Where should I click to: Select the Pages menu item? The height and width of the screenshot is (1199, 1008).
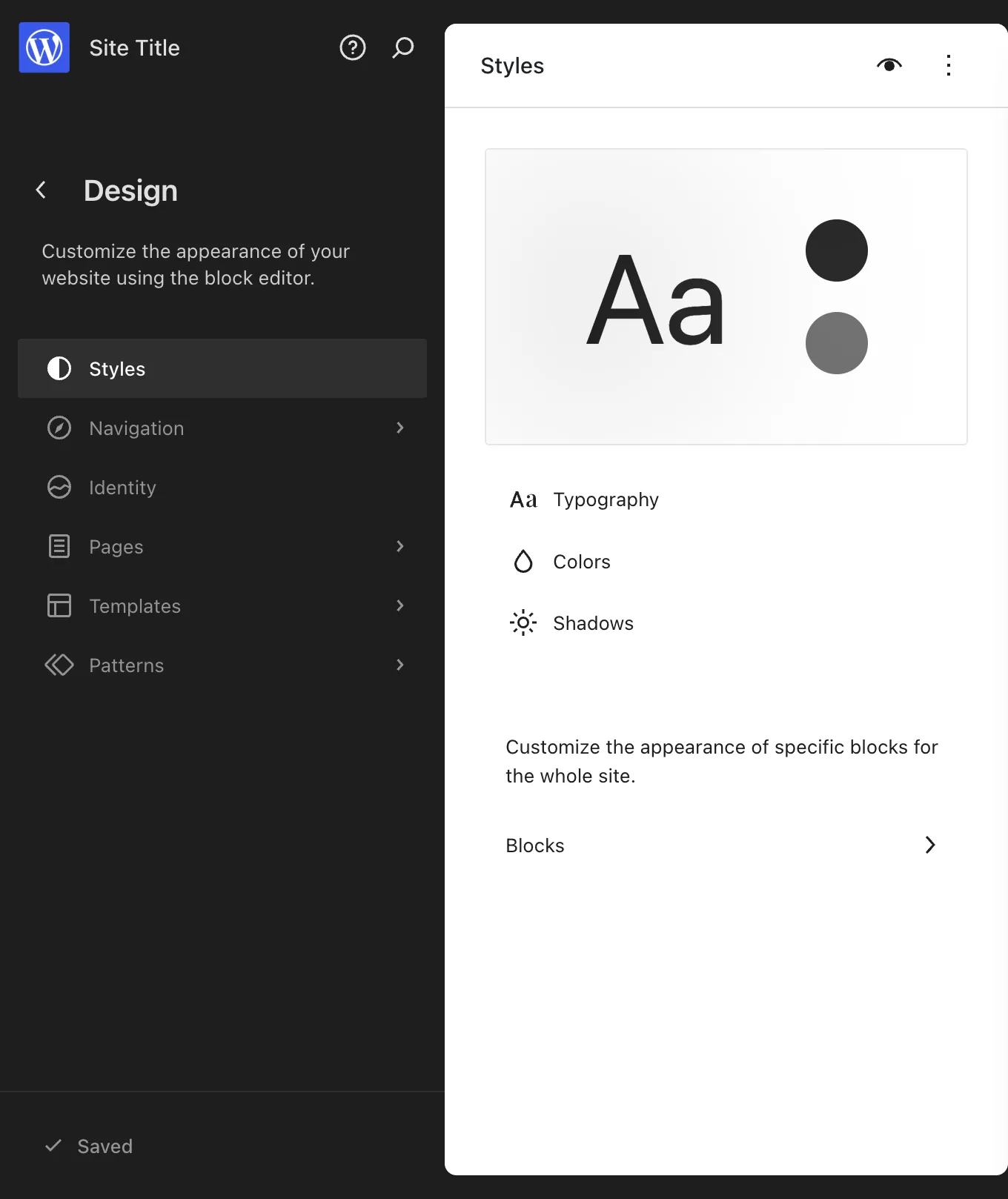(222, 546)
